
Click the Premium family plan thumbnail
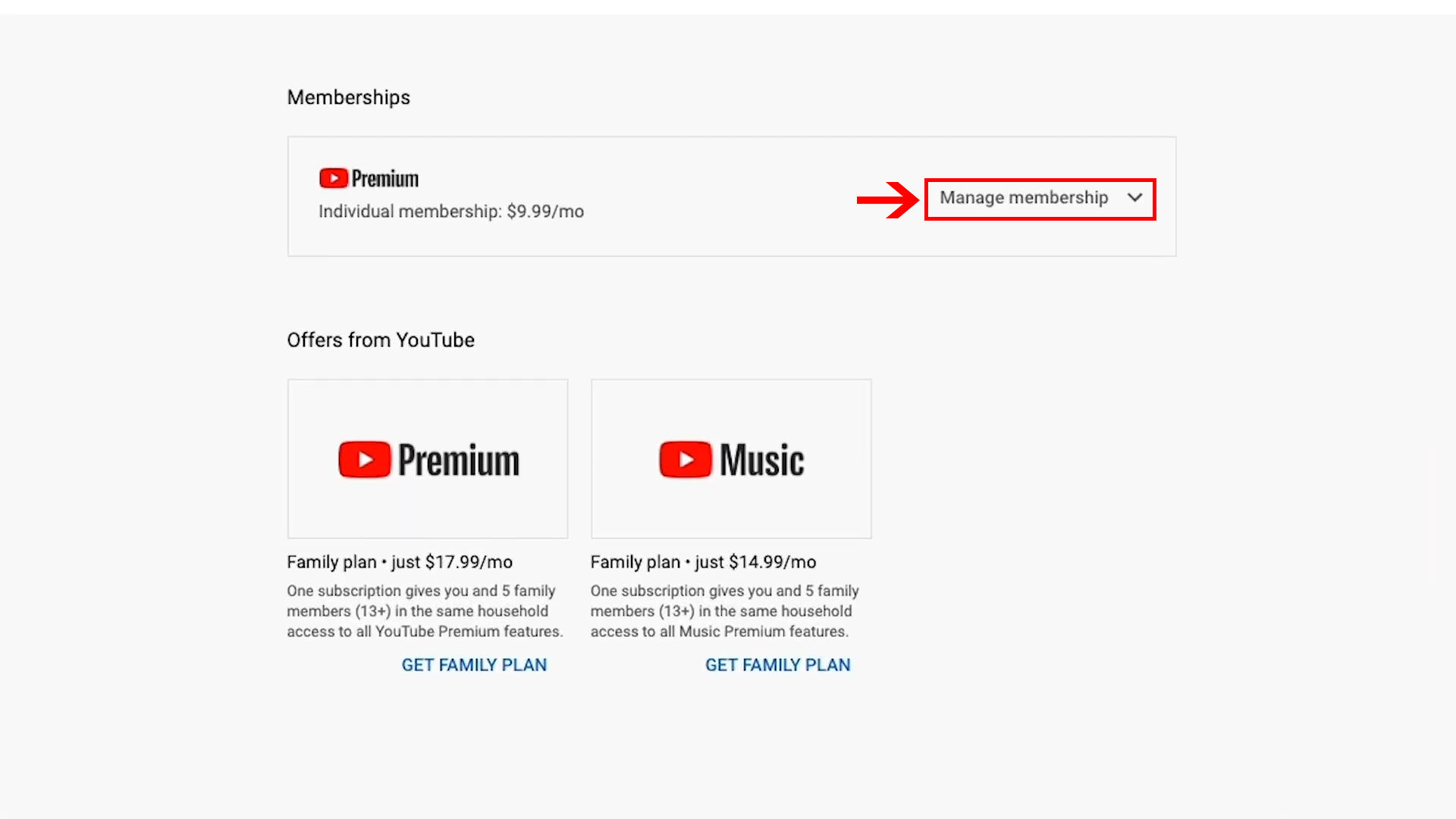point(427,459)
